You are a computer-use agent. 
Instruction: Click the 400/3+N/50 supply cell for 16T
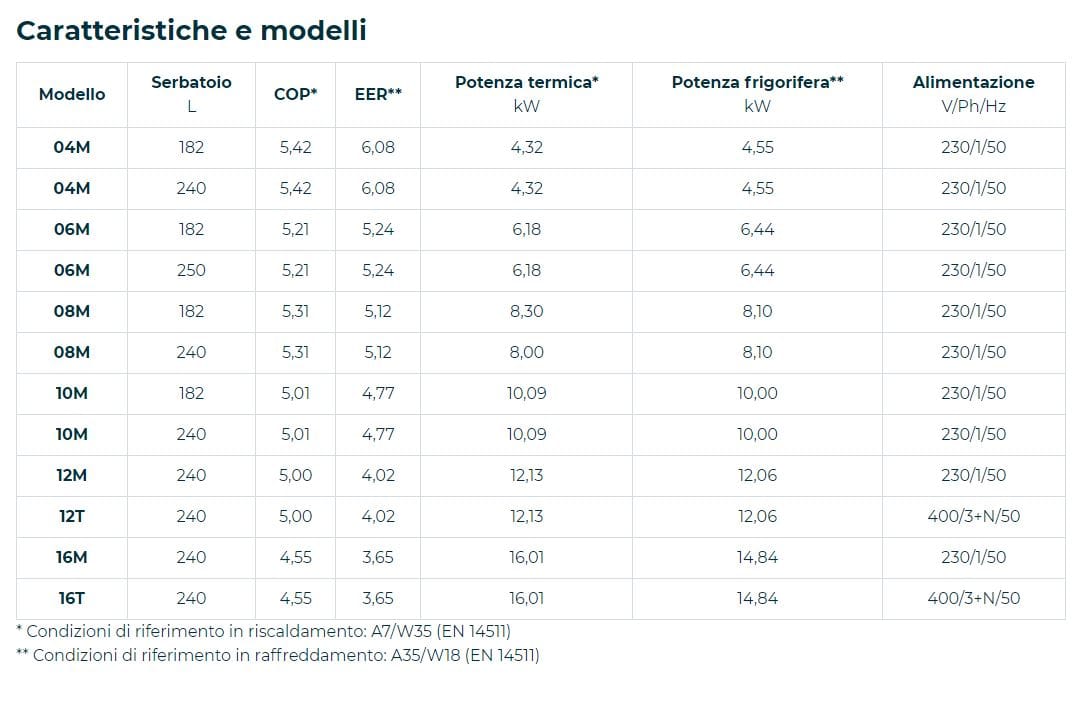(973, 598)
